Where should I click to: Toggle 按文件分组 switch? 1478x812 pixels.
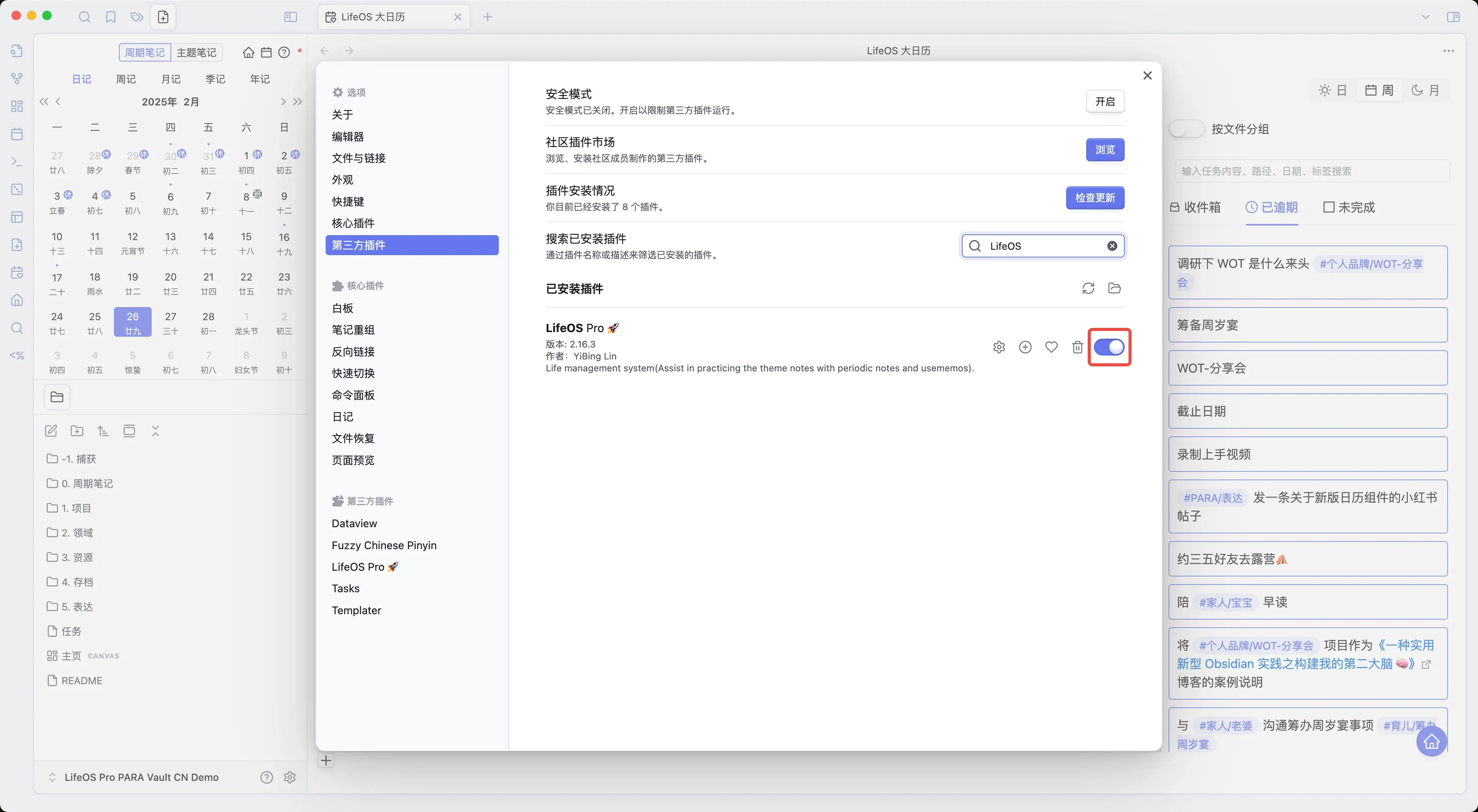click(x=1187, y=129)
